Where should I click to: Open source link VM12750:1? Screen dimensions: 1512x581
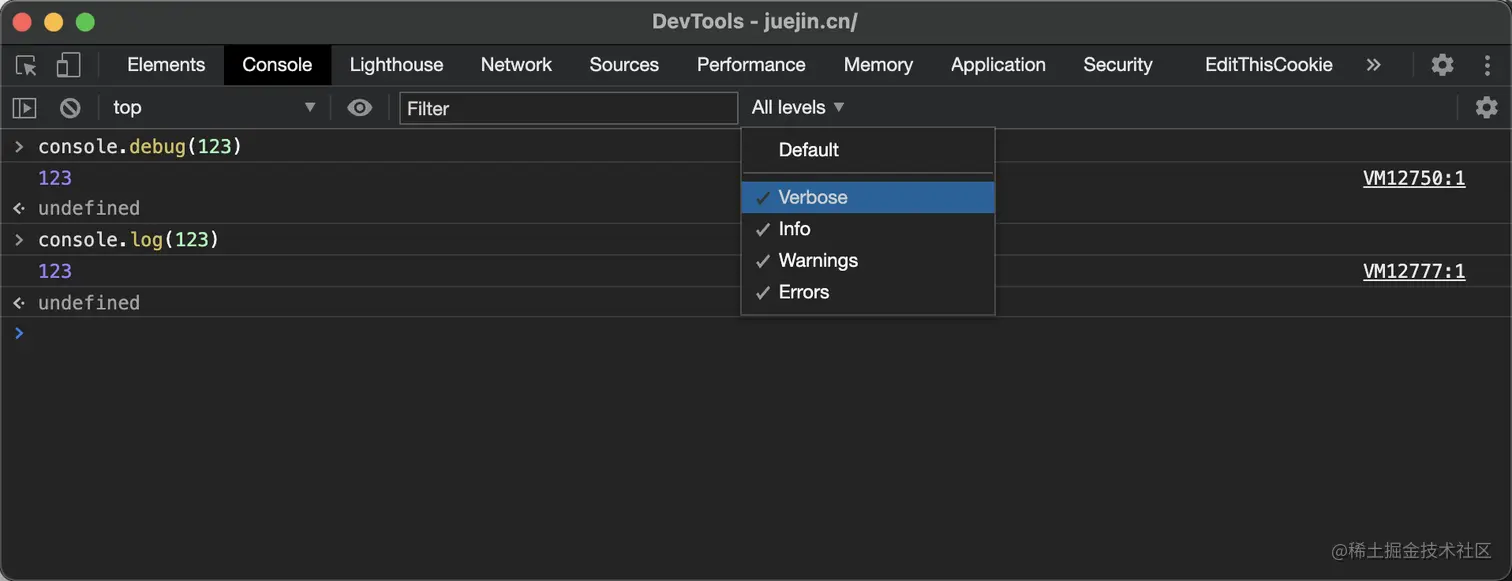(x=1414, y=179)
